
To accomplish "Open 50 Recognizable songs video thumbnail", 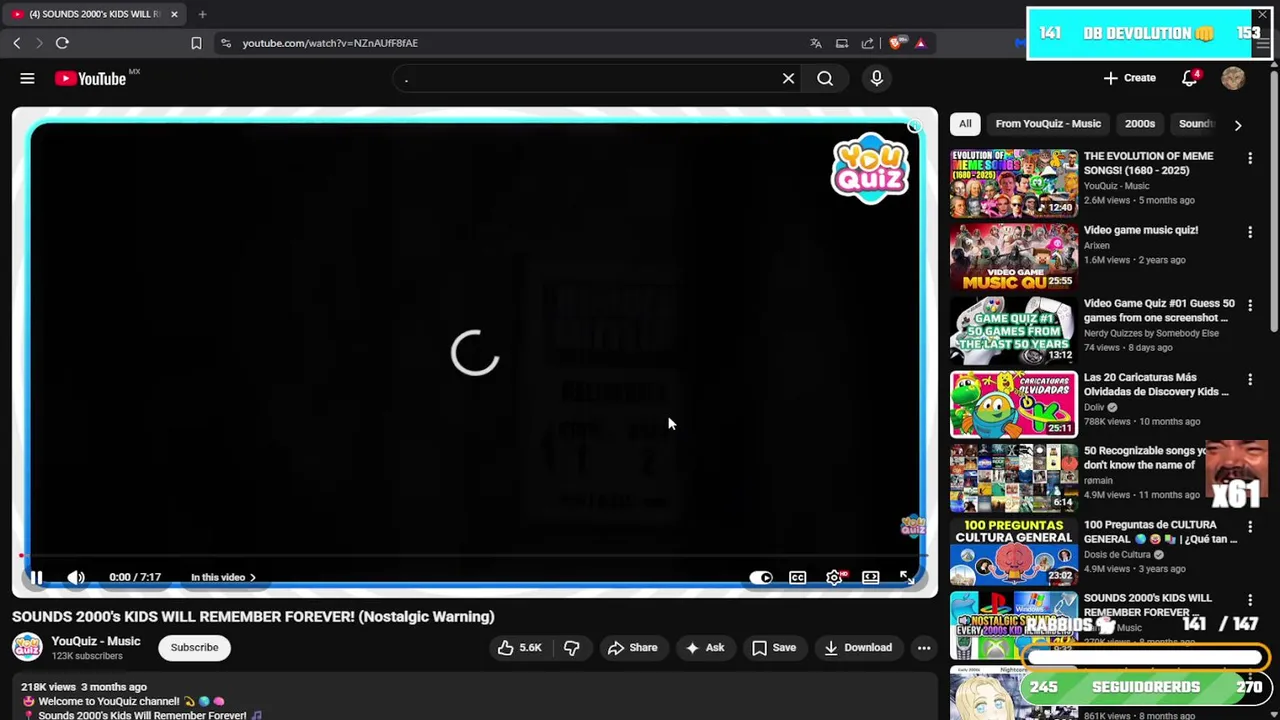I will tap(1014, 478).
